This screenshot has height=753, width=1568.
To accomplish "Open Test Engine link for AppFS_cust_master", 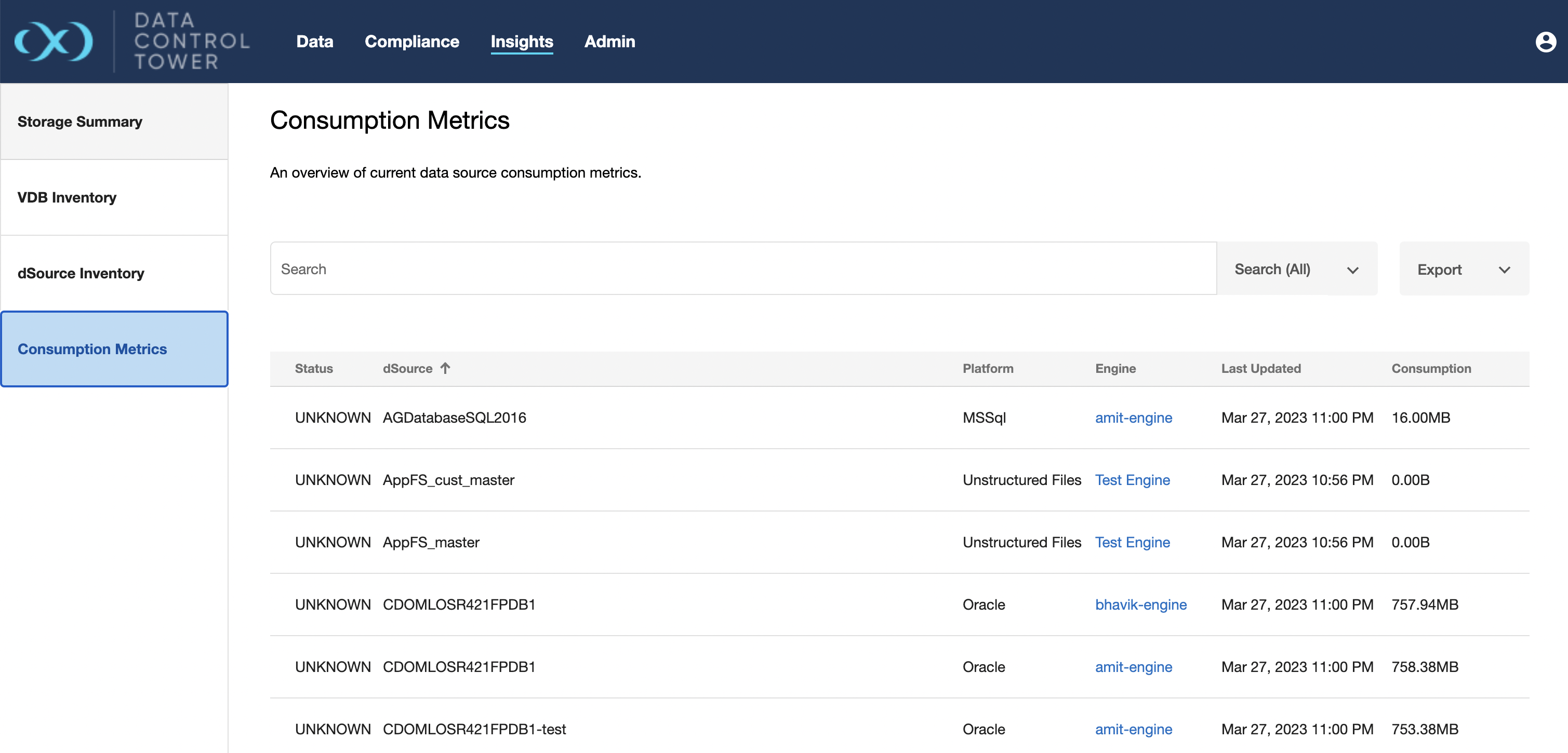I will click(1132, 480).
